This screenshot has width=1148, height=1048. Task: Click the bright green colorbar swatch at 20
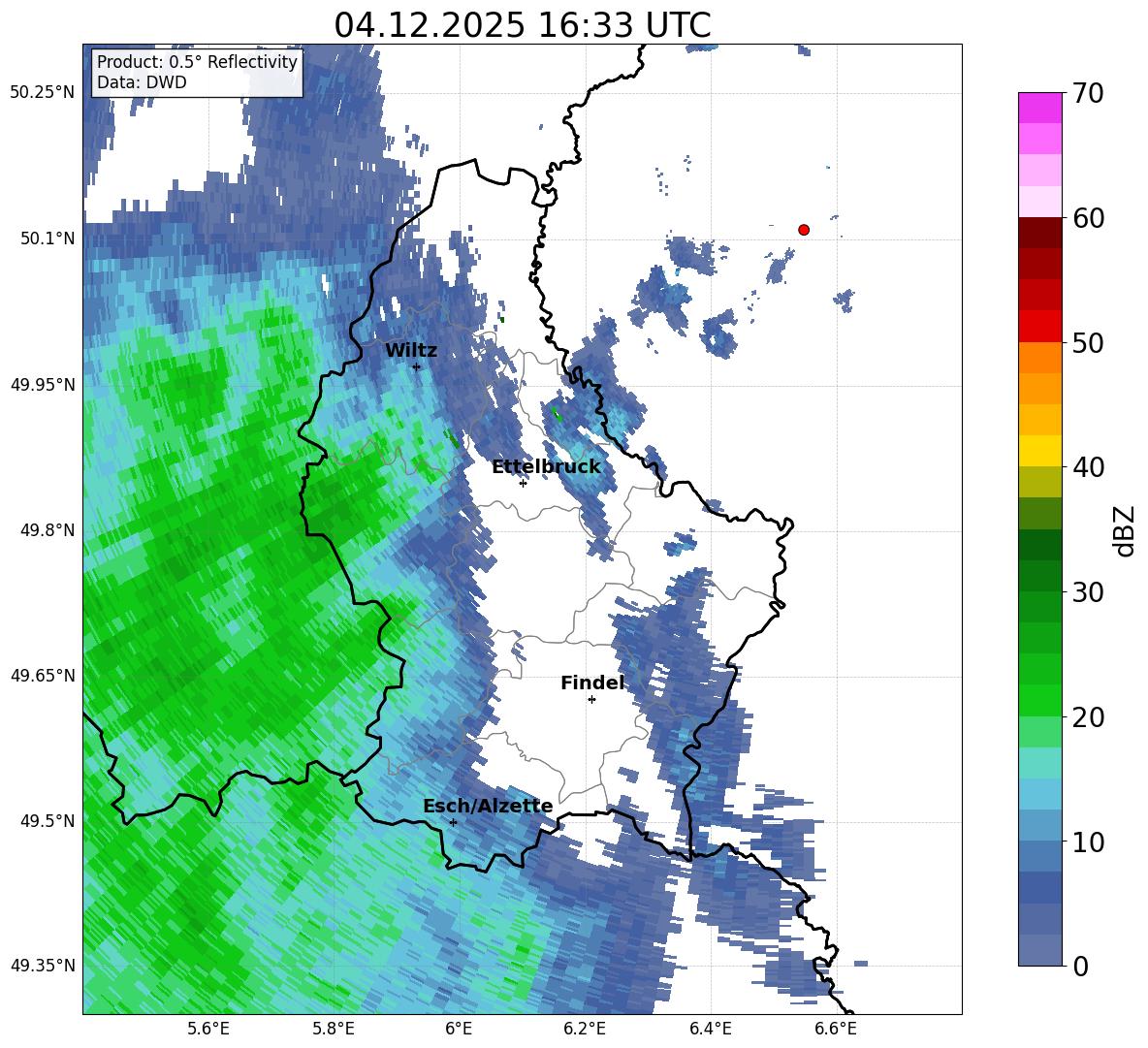1039,700
